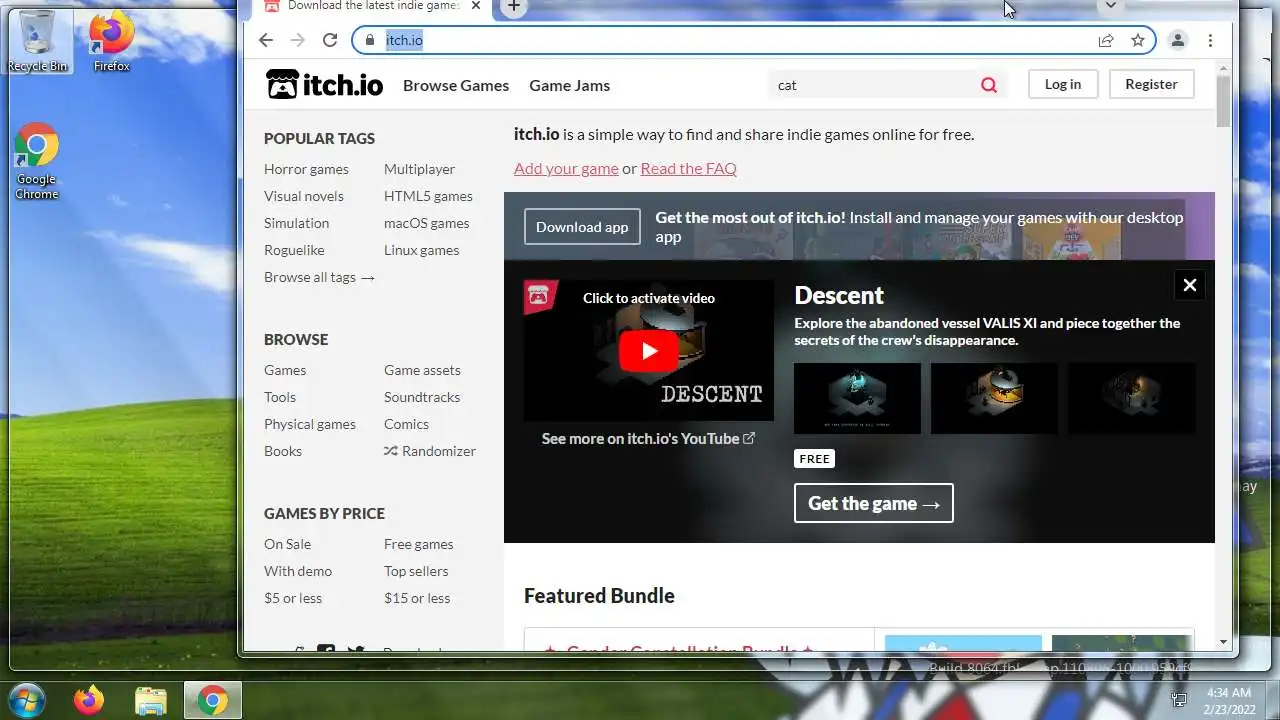Open On Sale games link
Screen dimensions: 1280x720
tap(287, 544)
